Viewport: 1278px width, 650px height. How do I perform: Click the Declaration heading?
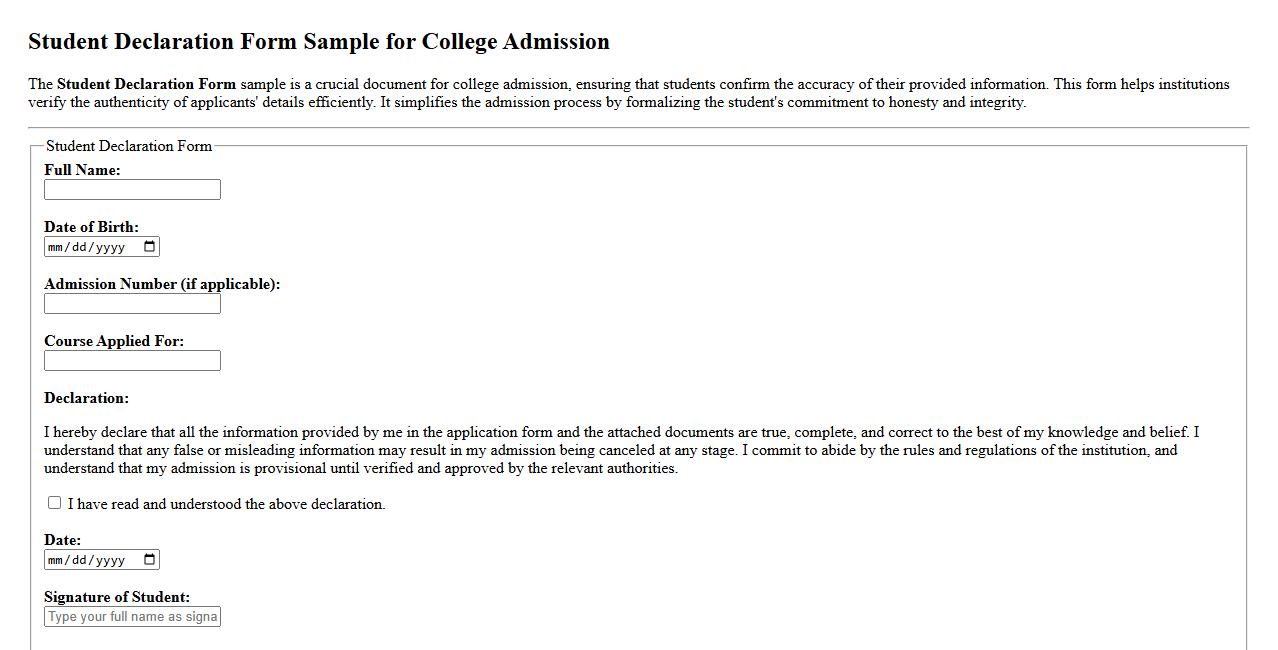[87, 398]
